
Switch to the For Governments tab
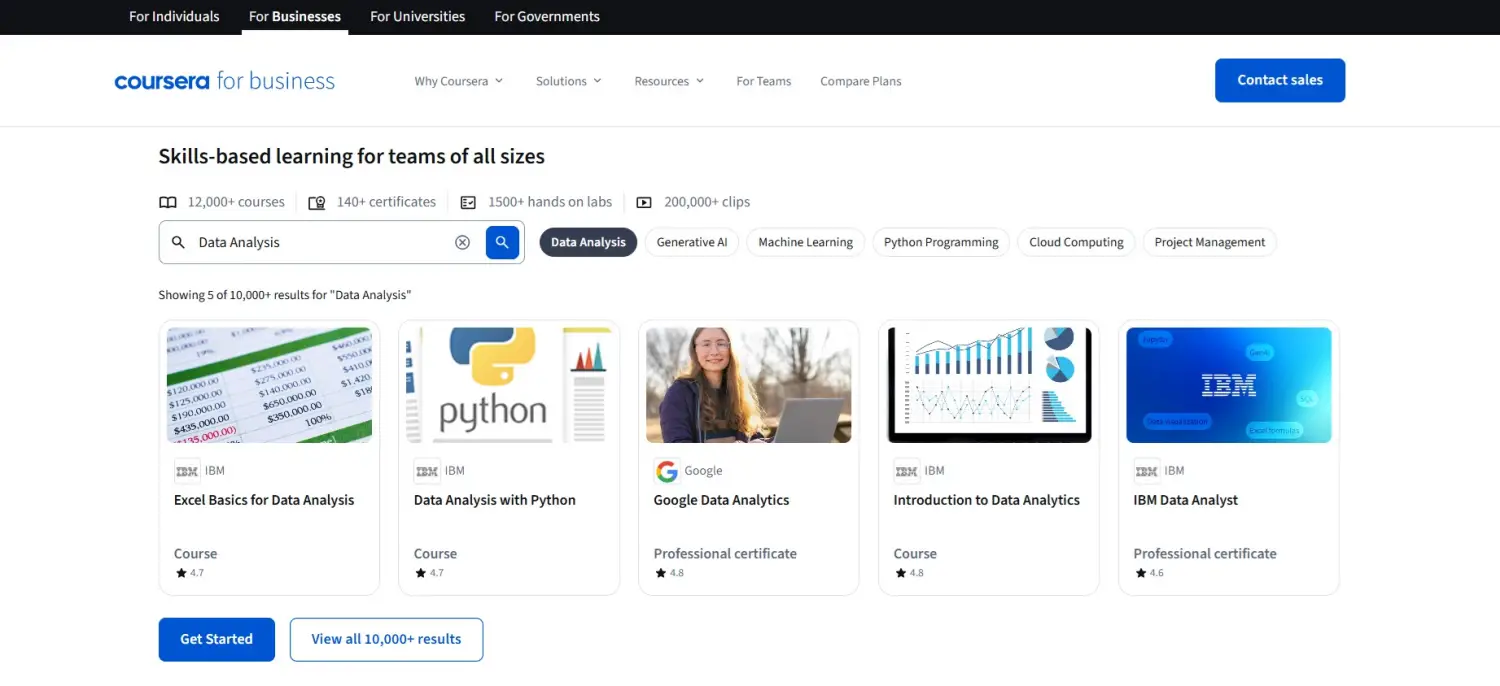click(547, 16)
